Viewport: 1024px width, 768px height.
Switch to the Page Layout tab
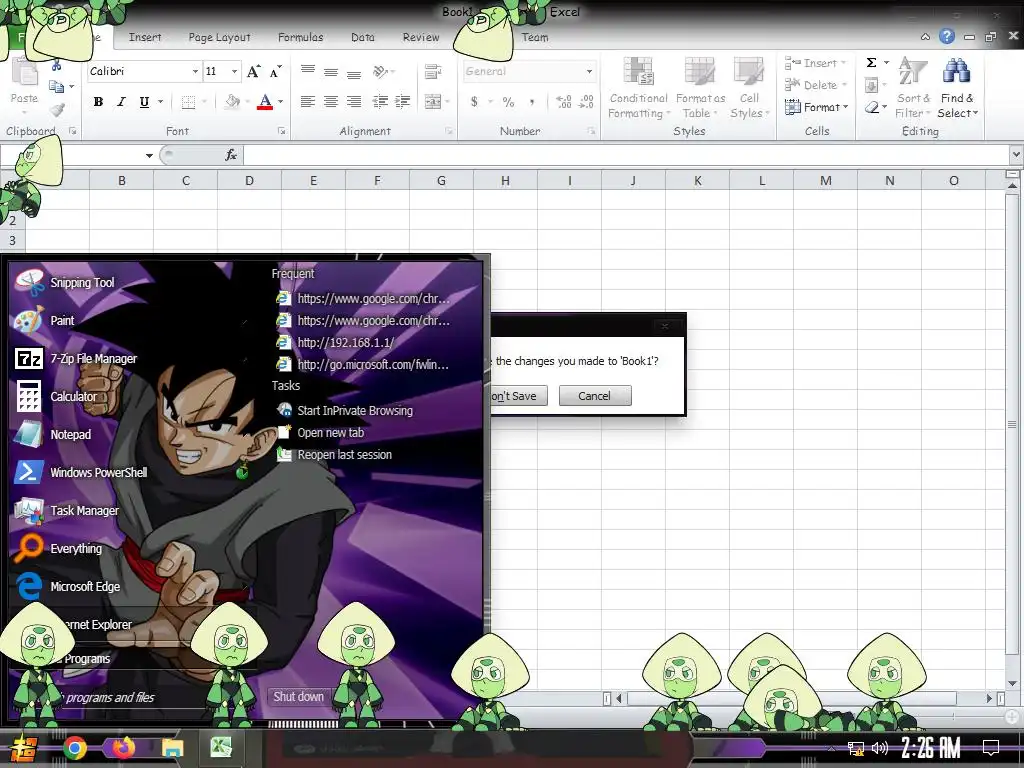point(219,37)
